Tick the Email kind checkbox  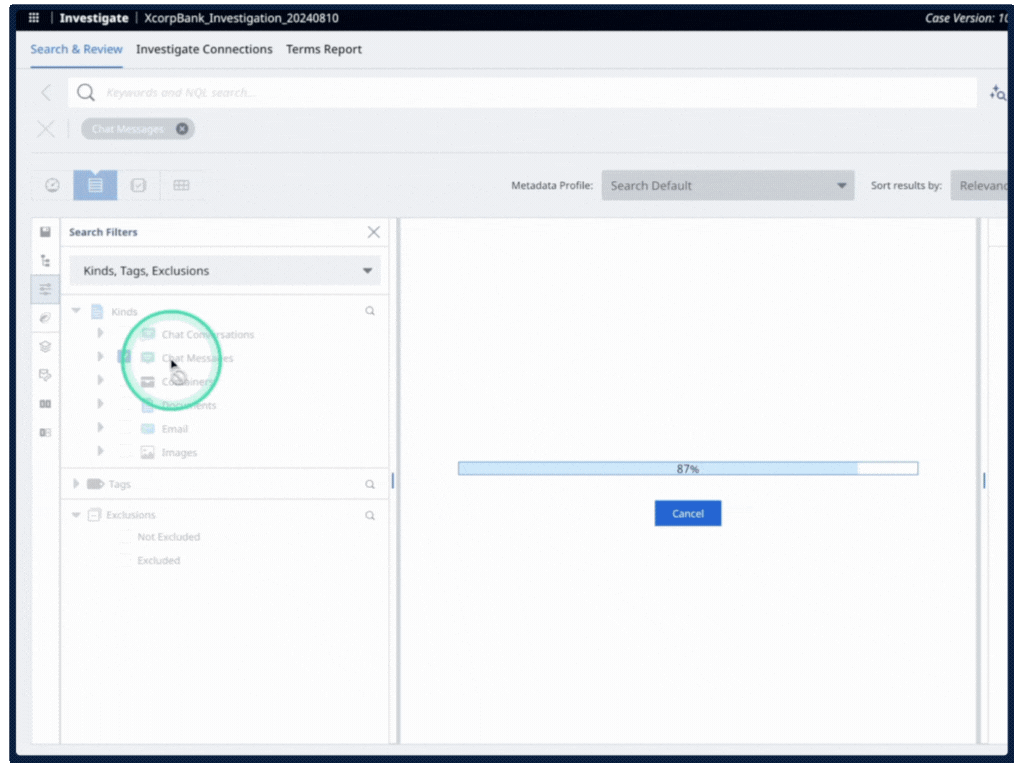[x=124, y=428]
